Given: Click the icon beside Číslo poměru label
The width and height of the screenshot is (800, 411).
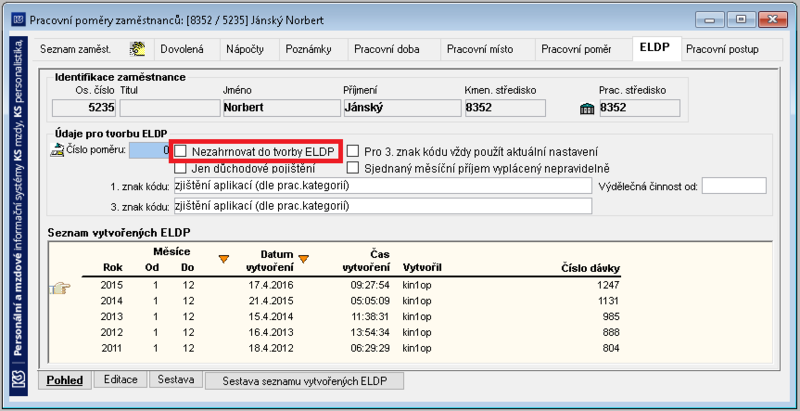Looking at the screenshot, I should click(x=57, y=150).
